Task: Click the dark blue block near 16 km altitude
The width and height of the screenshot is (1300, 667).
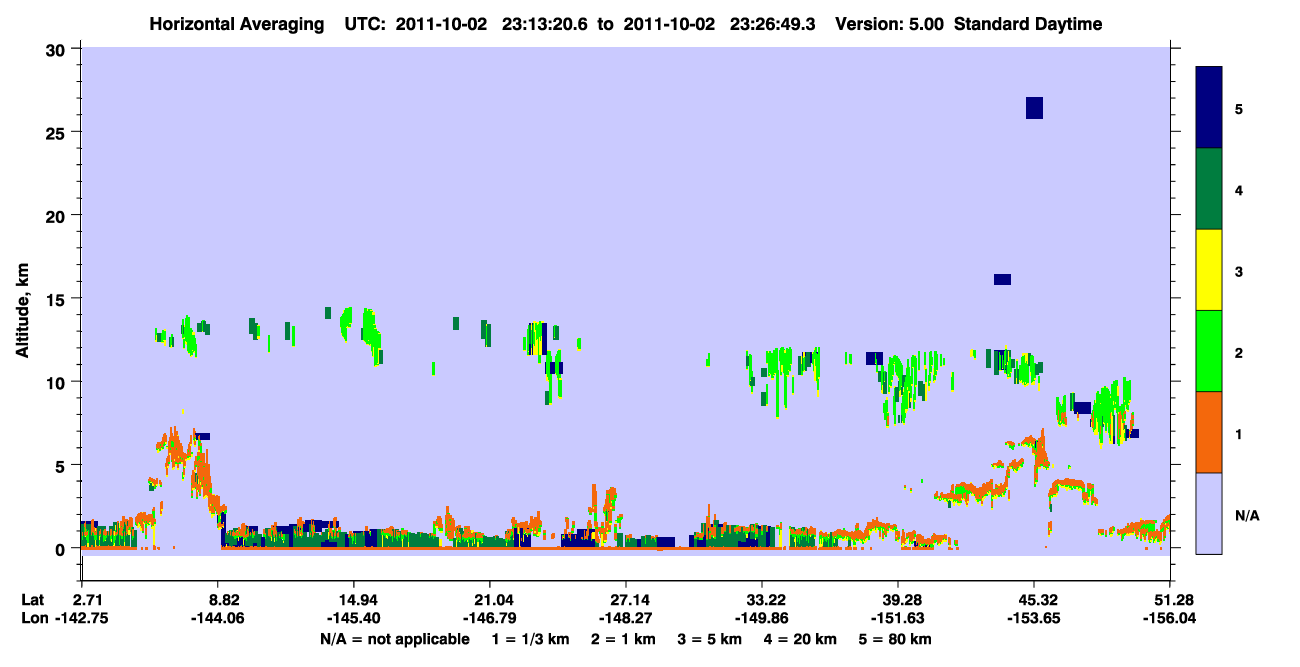Action: click(1002, 279)
